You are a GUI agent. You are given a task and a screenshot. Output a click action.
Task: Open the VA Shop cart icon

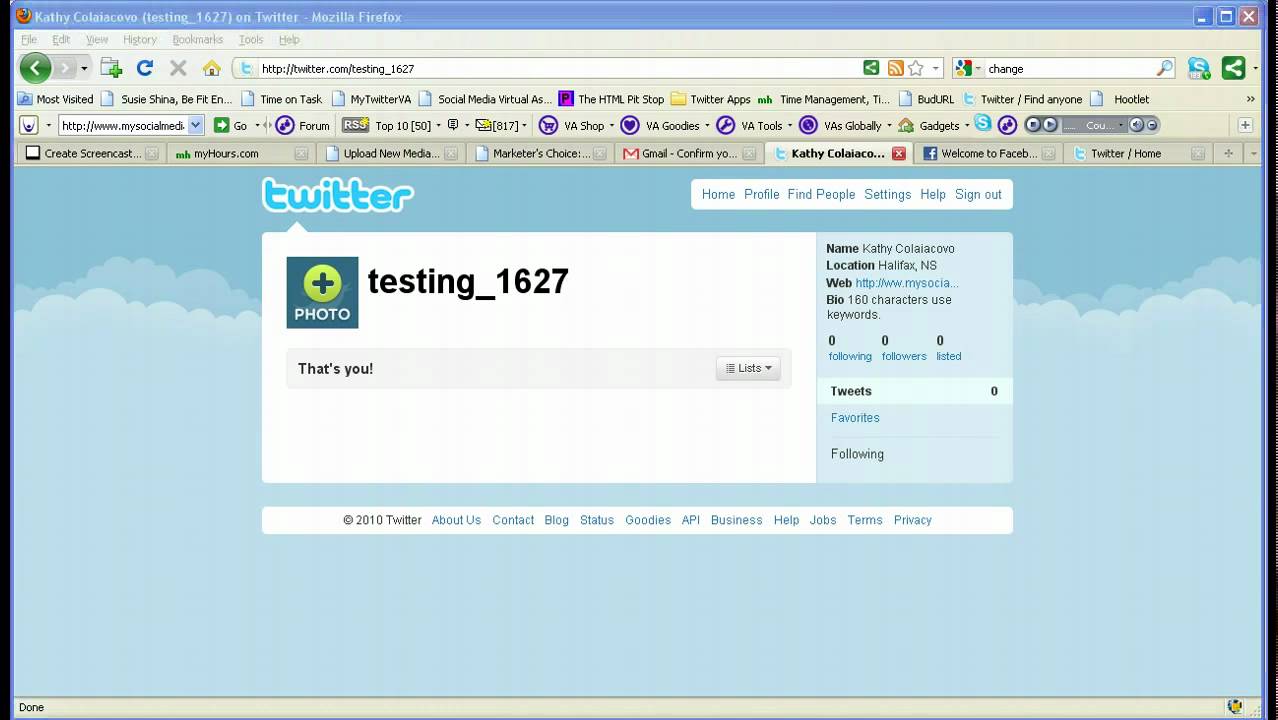point(548,125)
